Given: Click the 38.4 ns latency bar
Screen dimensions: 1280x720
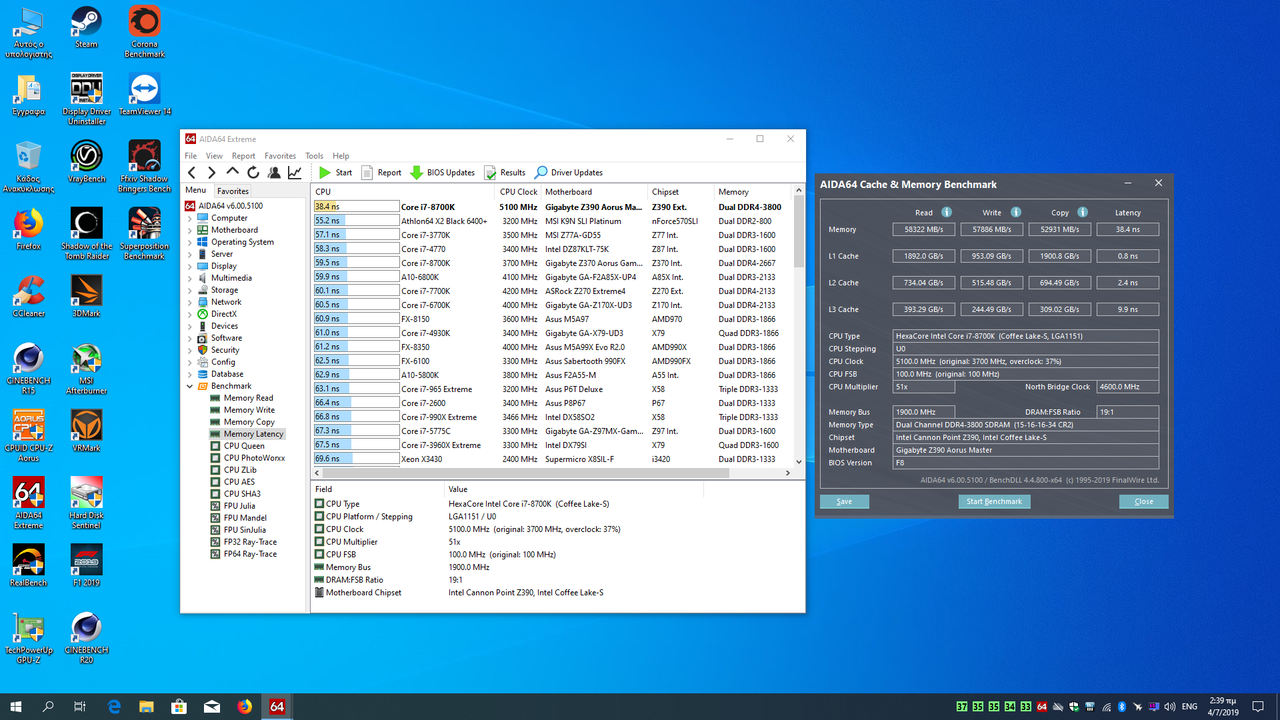Looking at the screenshot, I should point(355,207).
